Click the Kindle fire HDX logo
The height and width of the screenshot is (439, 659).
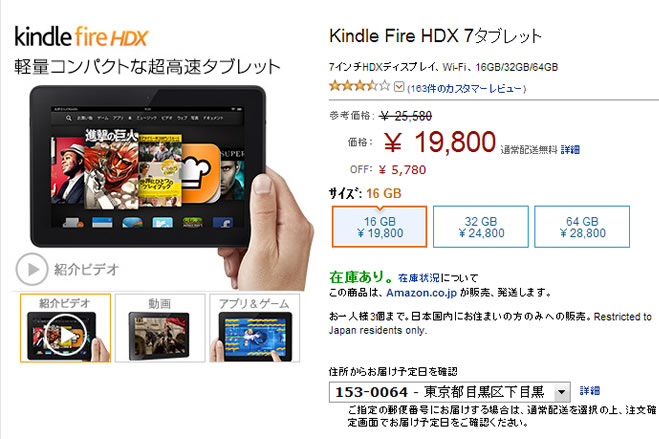pos(82,37)
